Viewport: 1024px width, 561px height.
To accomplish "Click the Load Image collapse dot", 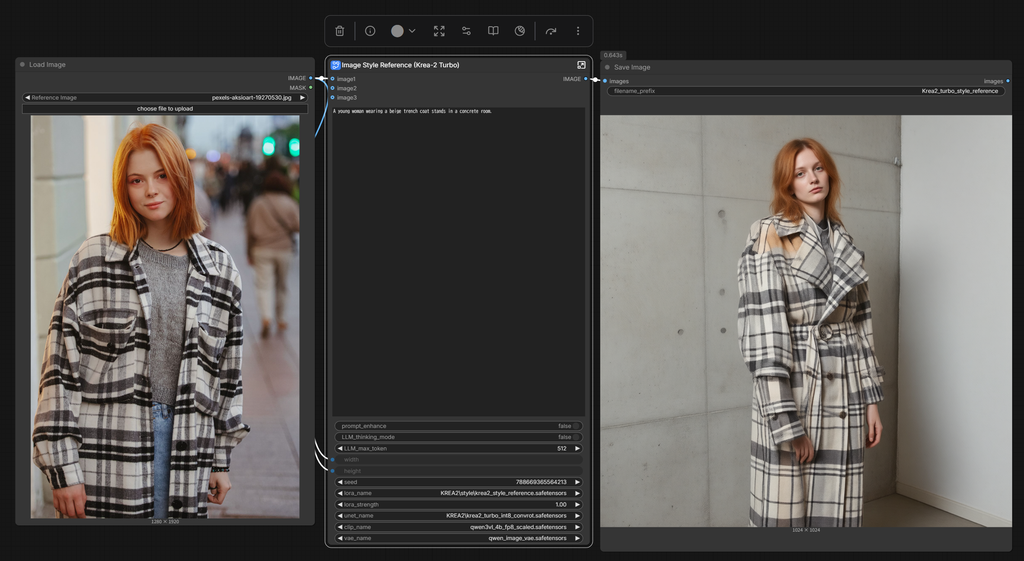I will 22,65.
